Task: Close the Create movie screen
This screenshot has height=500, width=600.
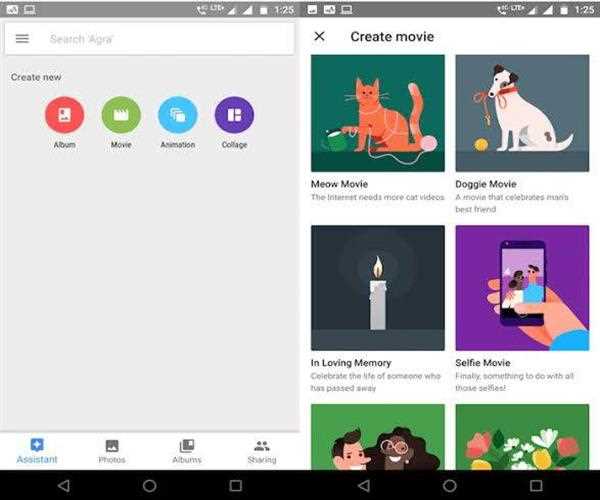Action: tap(319, 37)
